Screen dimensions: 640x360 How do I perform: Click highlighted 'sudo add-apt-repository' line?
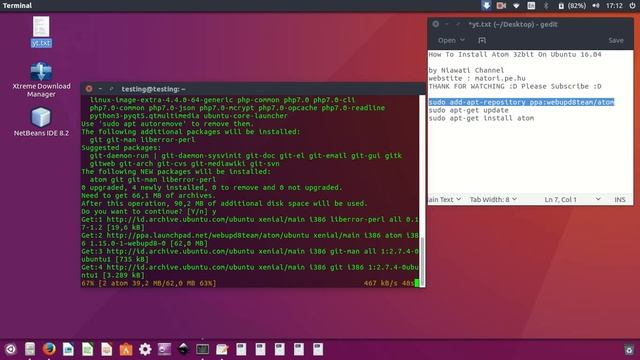click(521, 102)
